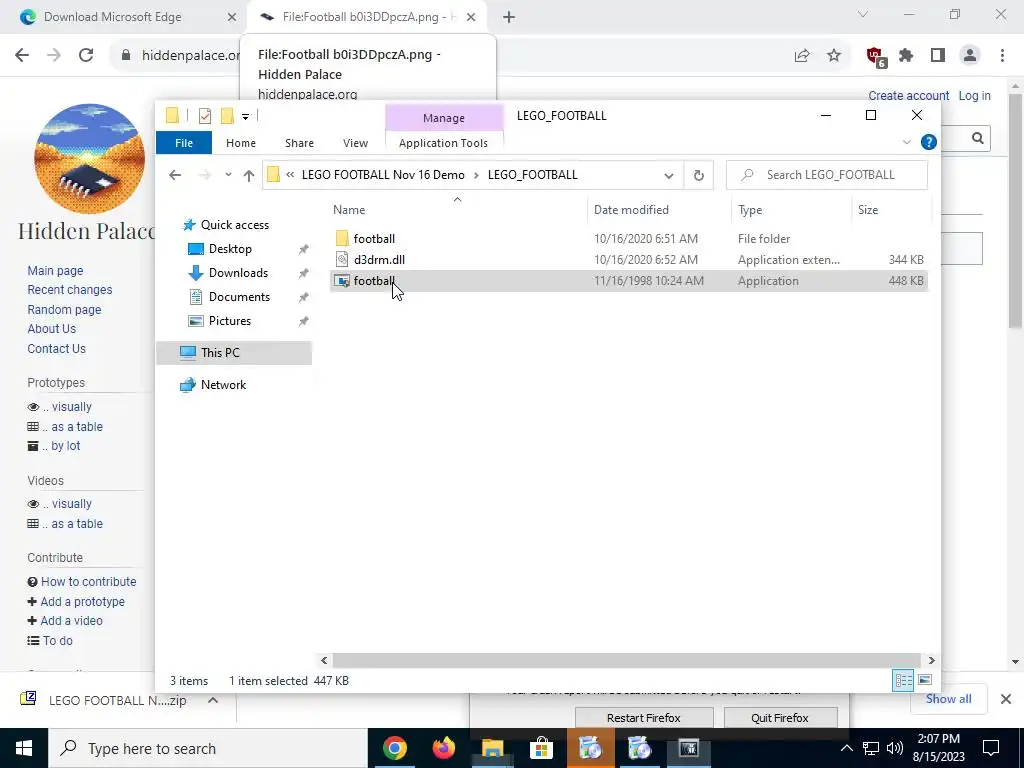Open recent locations dropdown arrow

(228, 174)
